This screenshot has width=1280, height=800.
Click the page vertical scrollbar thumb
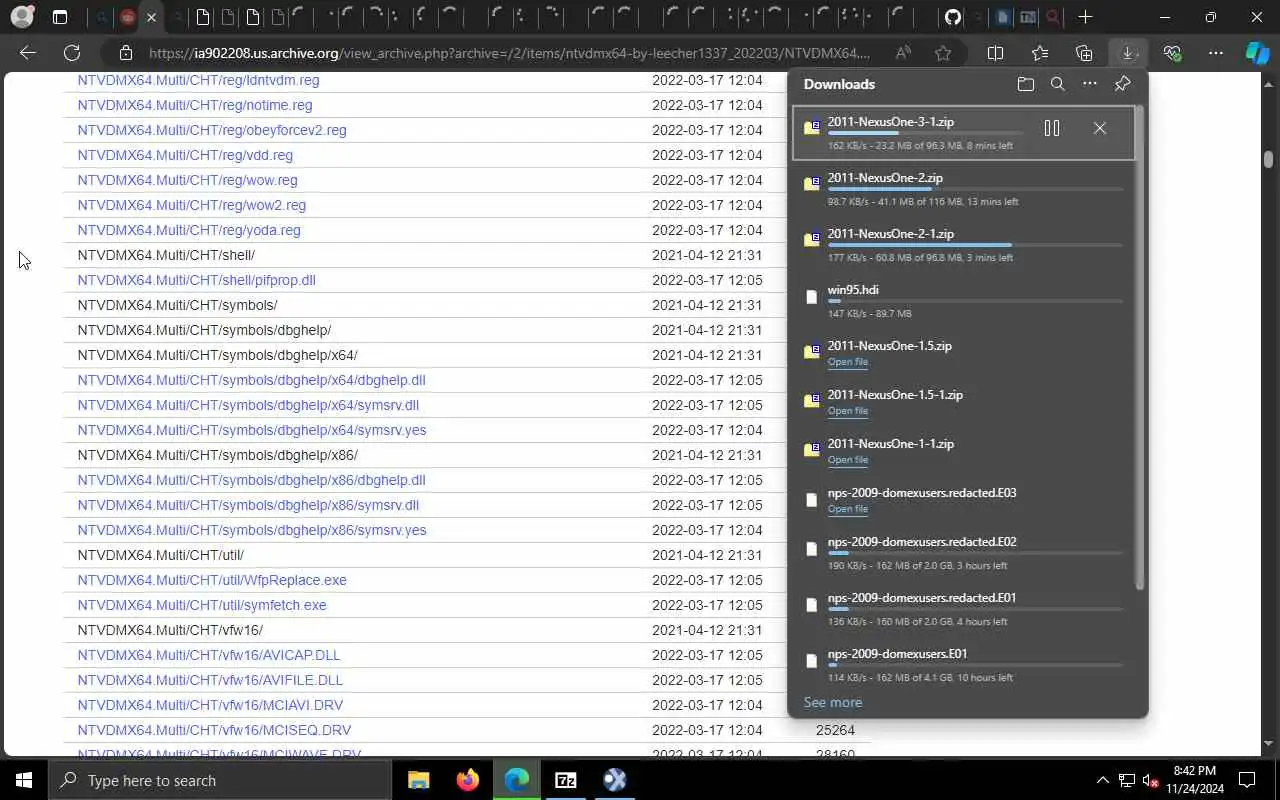click(x=1268, y=159)
